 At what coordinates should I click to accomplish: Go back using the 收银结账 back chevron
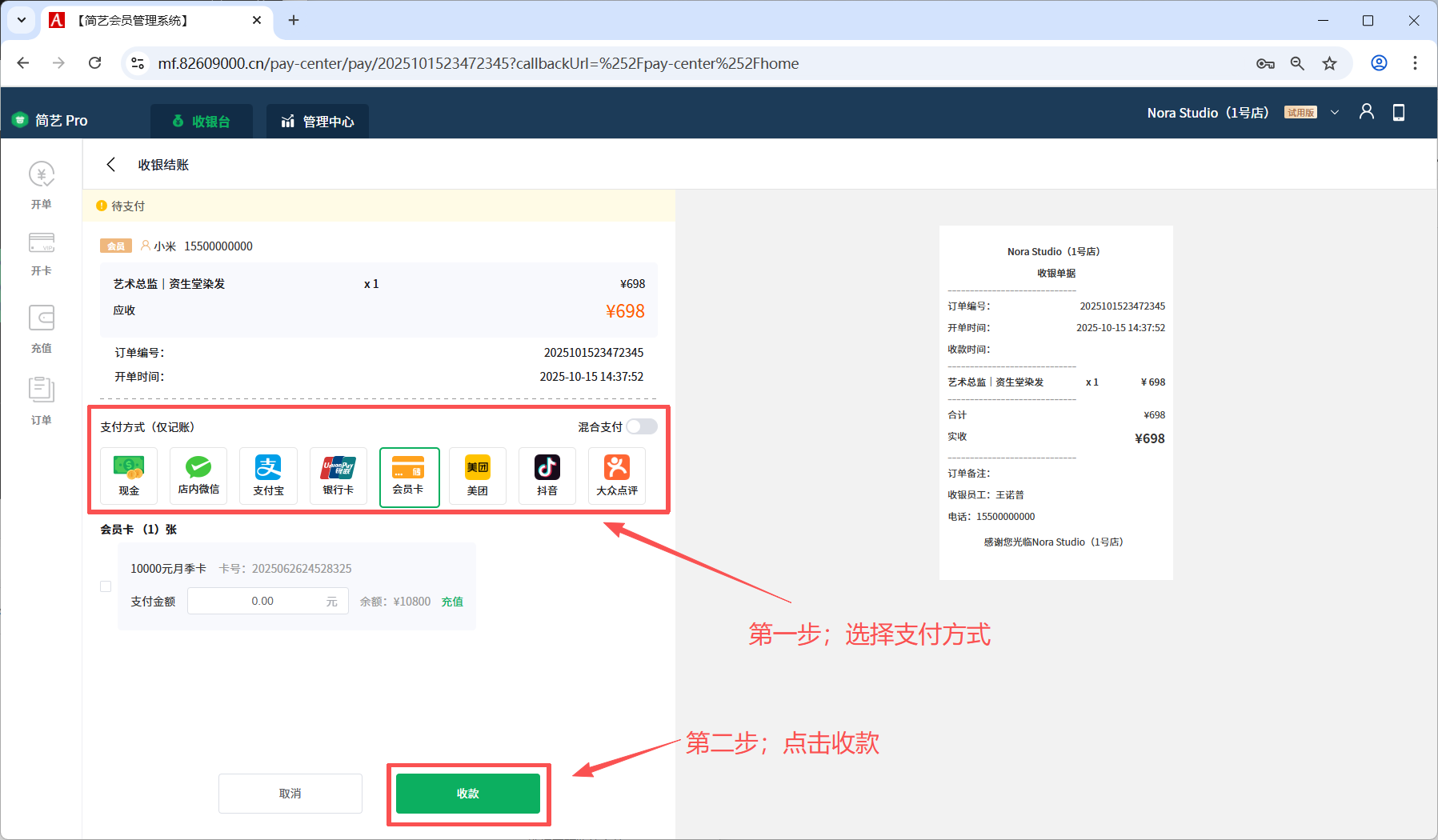click(111, 165)
